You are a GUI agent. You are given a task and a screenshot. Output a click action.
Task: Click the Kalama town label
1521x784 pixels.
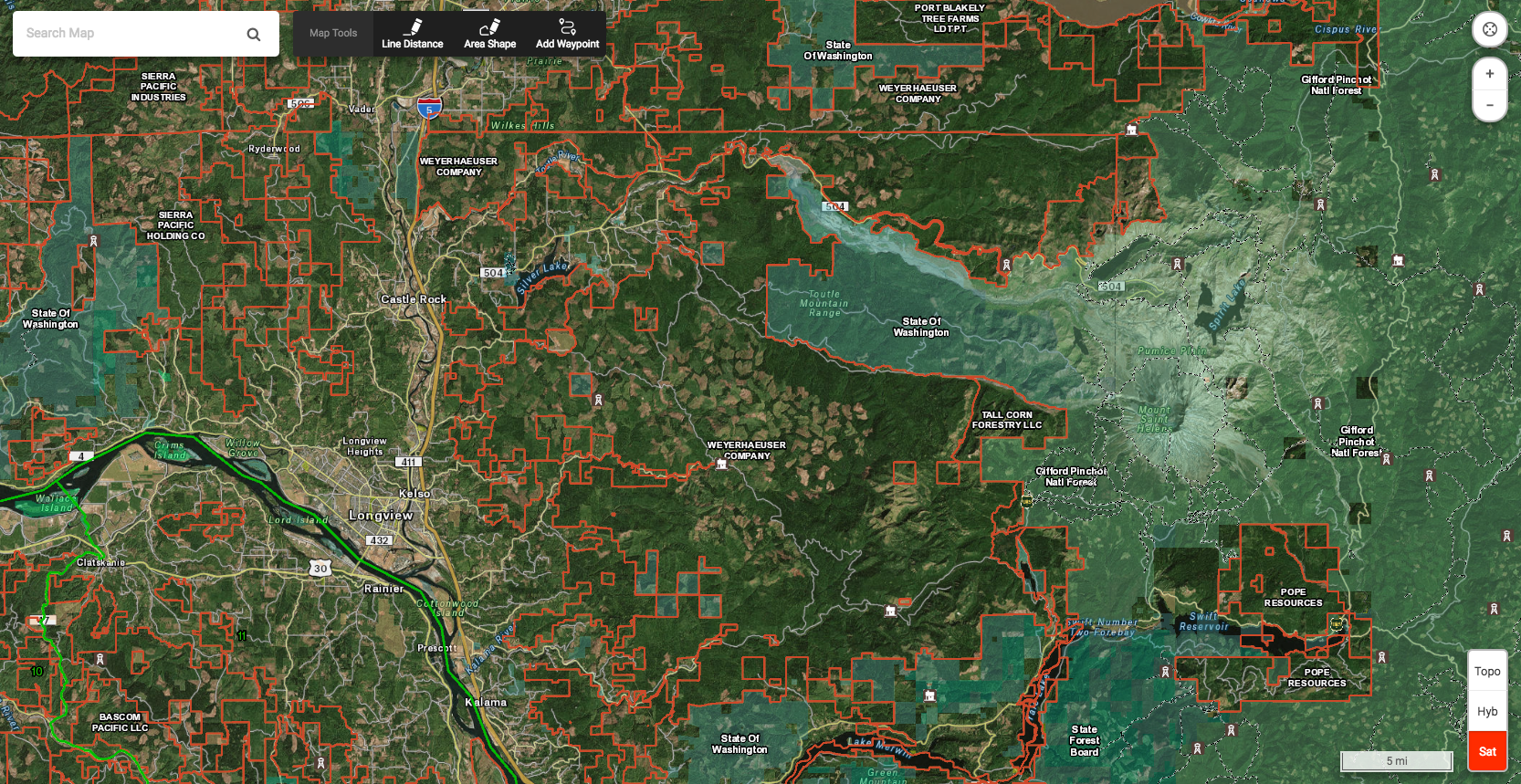coord(486,703)
